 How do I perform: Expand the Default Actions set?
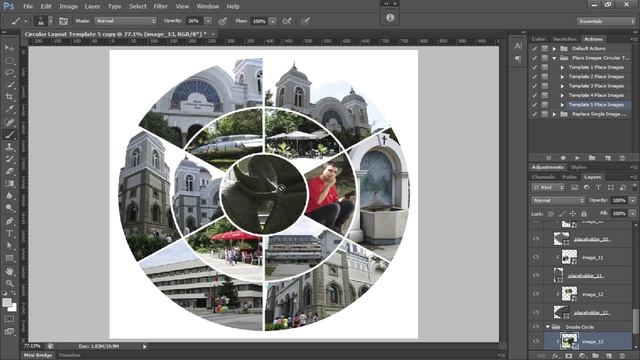click(554, 49)
